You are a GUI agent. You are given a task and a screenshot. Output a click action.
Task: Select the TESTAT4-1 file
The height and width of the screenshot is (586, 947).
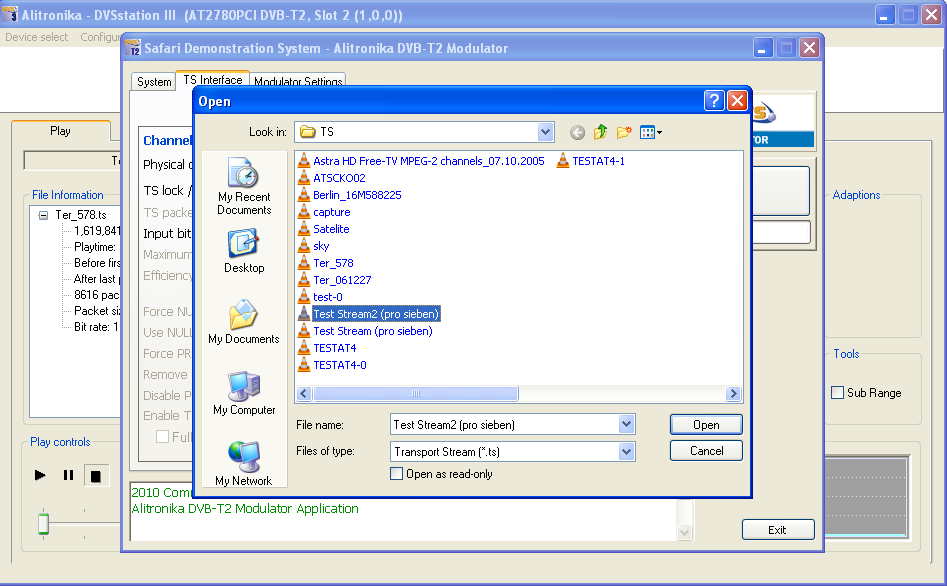591,161
